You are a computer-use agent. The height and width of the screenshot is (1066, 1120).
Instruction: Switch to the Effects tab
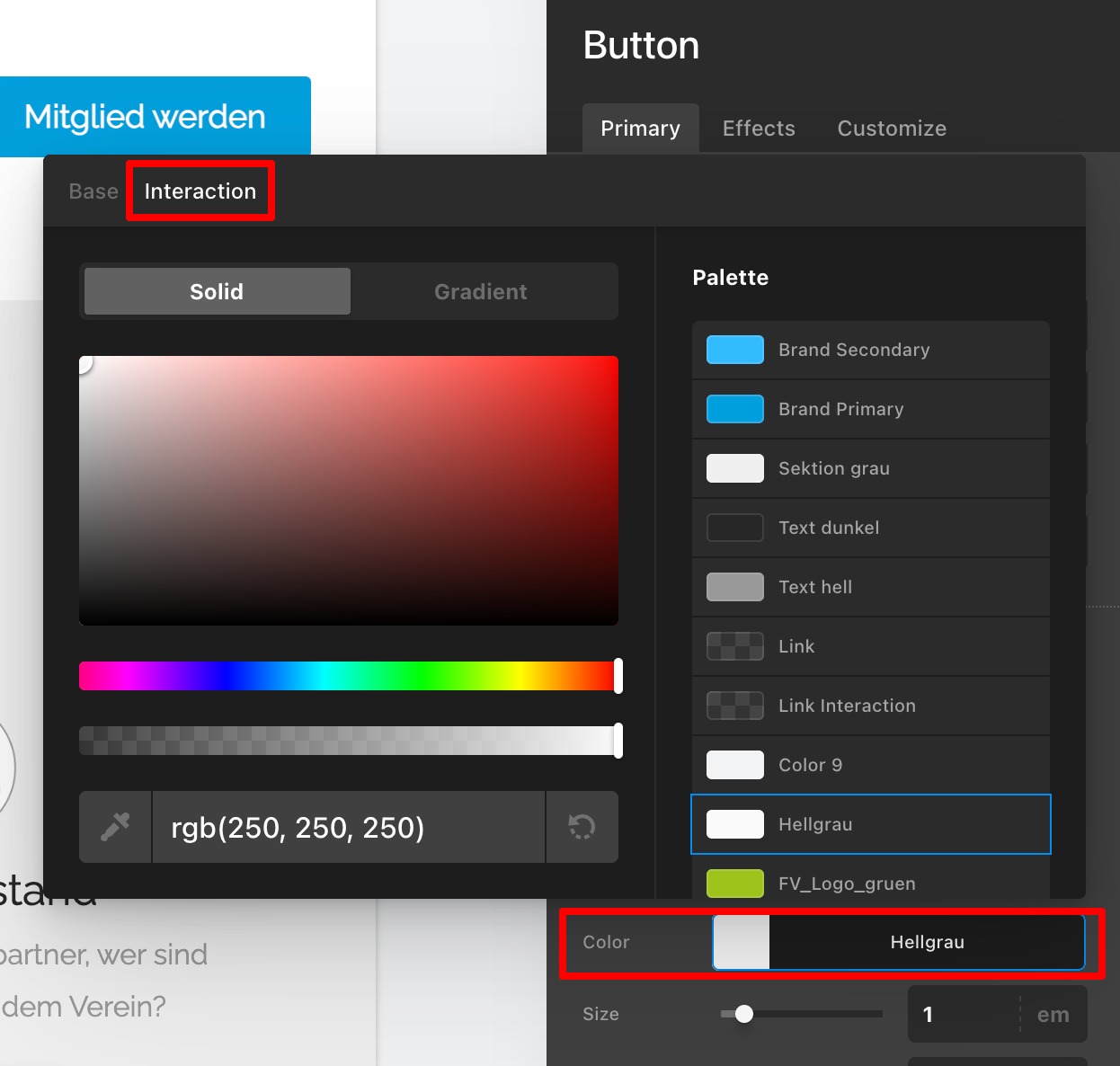tap(759, 129)
